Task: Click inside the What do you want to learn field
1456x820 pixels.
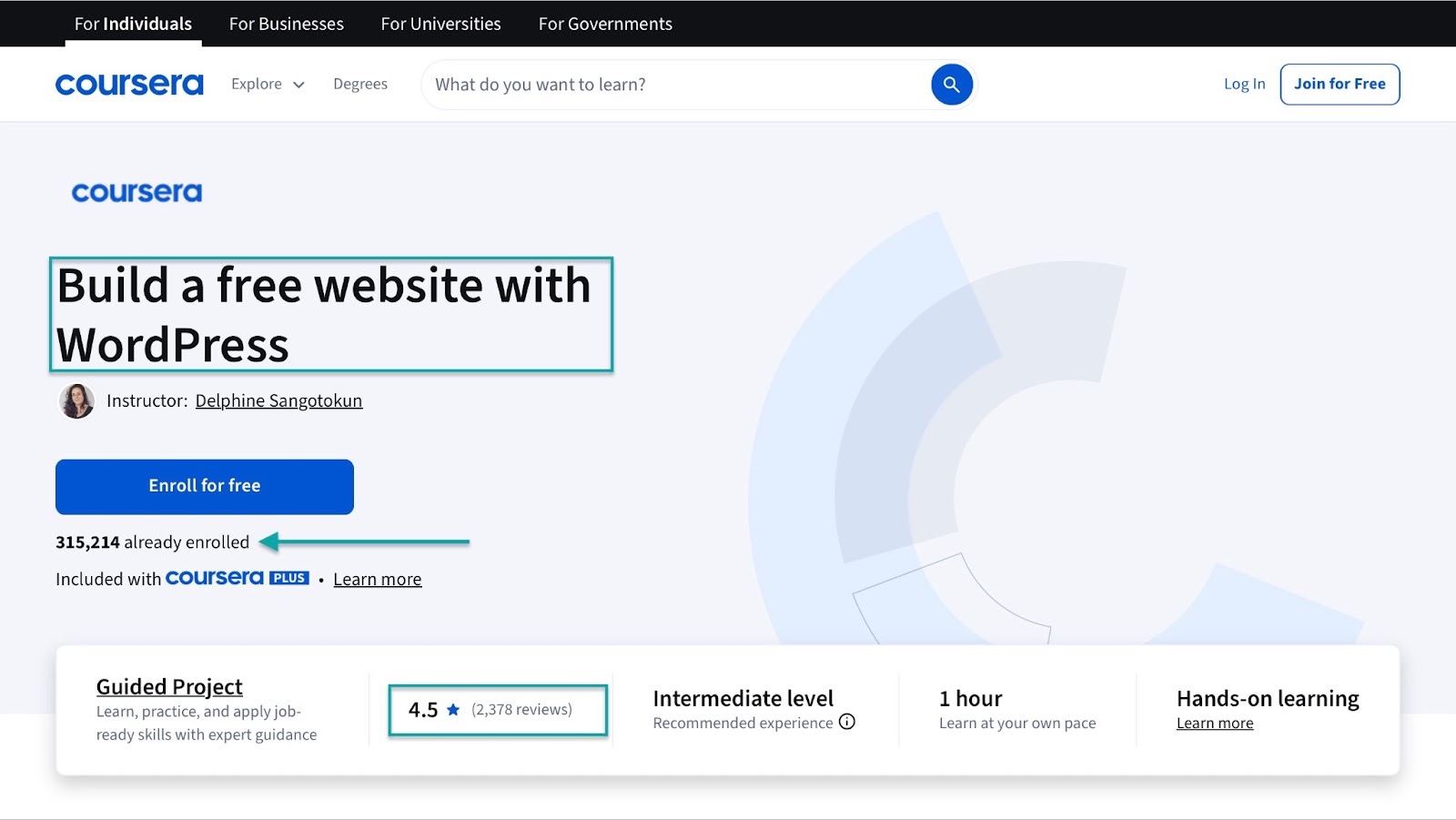Action: tap(637, 84)
